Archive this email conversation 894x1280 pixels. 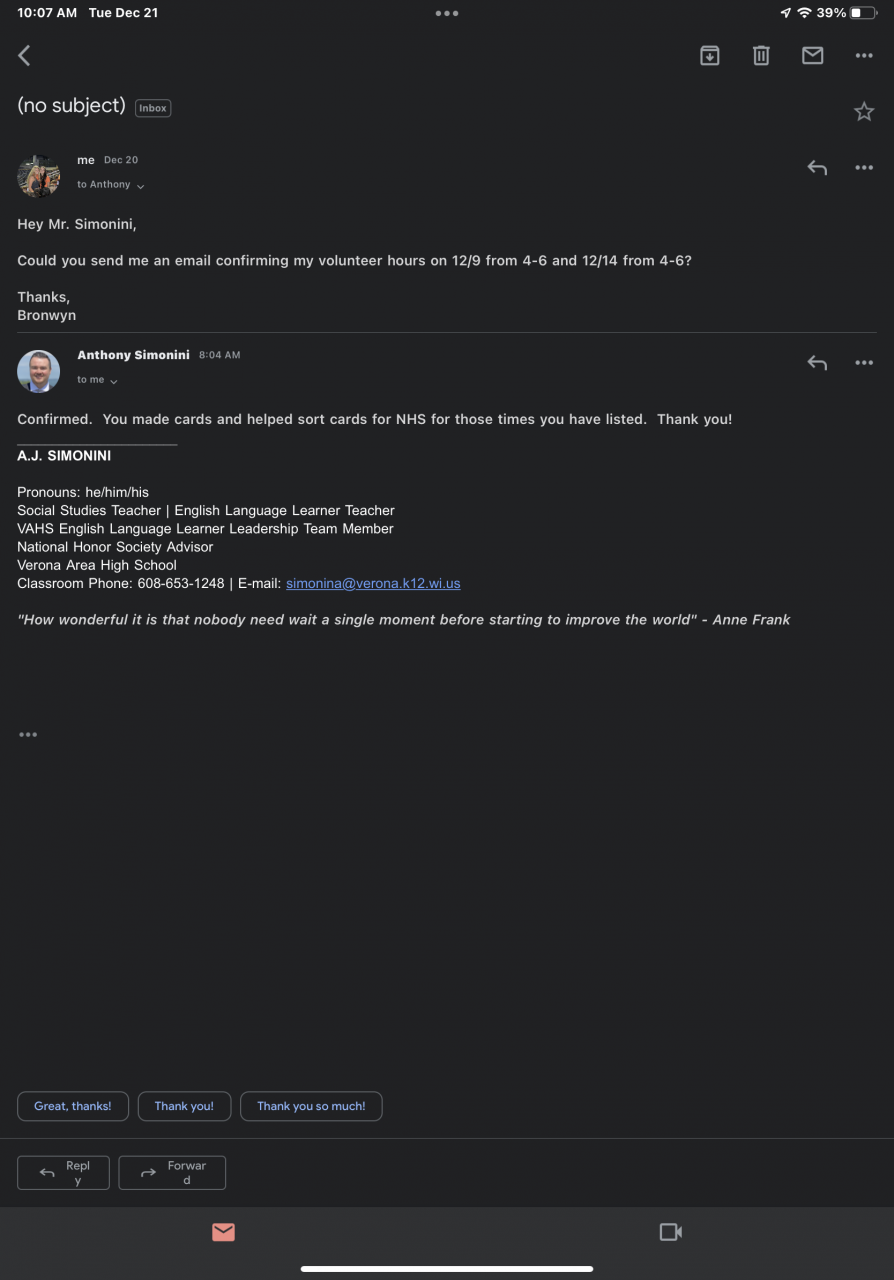point(710,56)
